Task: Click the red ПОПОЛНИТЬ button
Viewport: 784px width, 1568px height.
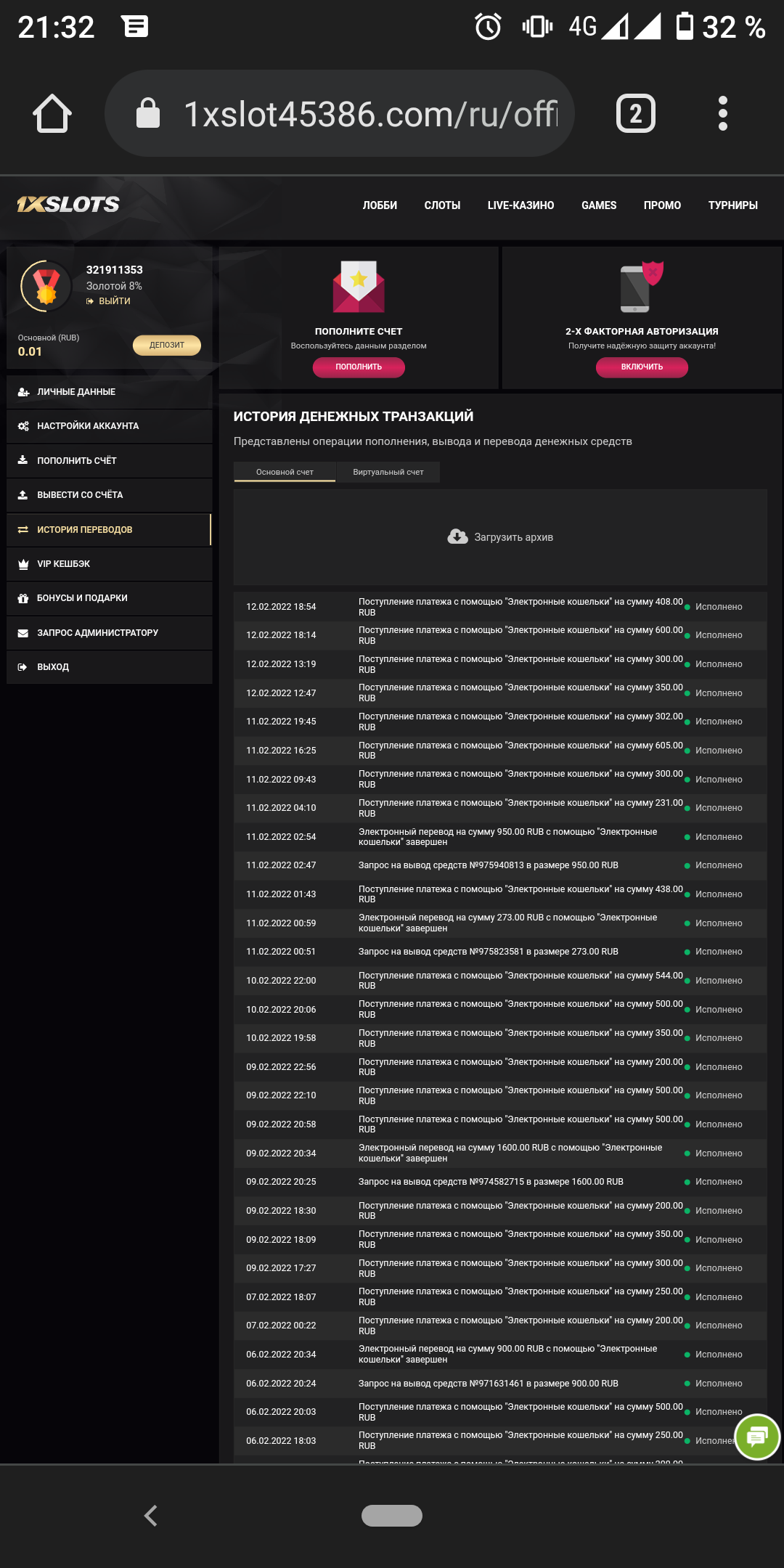Action: 359,367
